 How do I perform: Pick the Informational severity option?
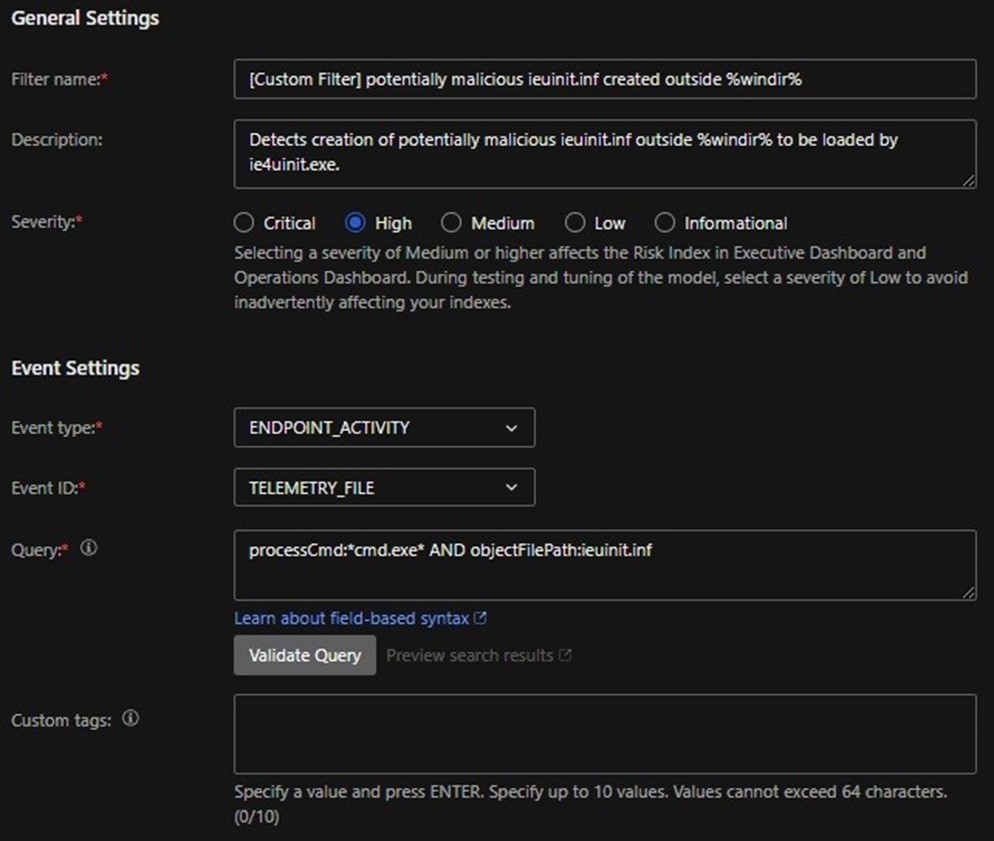tap(665, 223)
